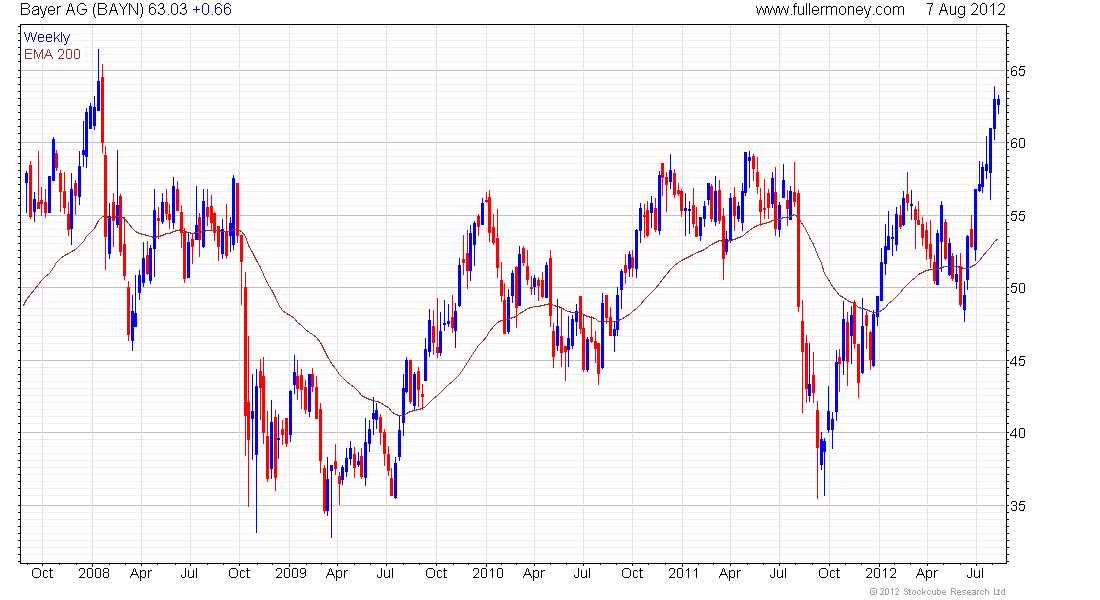
Task: Click the 'Apr' label following 2008
Action: pyautogui.click(x=141, y=573)
